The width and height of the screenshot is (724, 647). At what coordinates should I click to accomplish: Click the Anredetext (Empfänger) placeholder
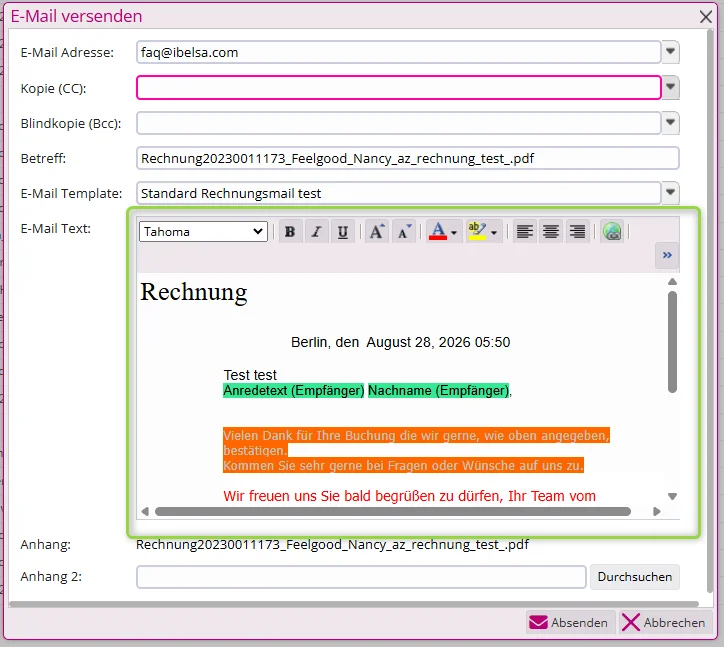[x=294, y=391]
